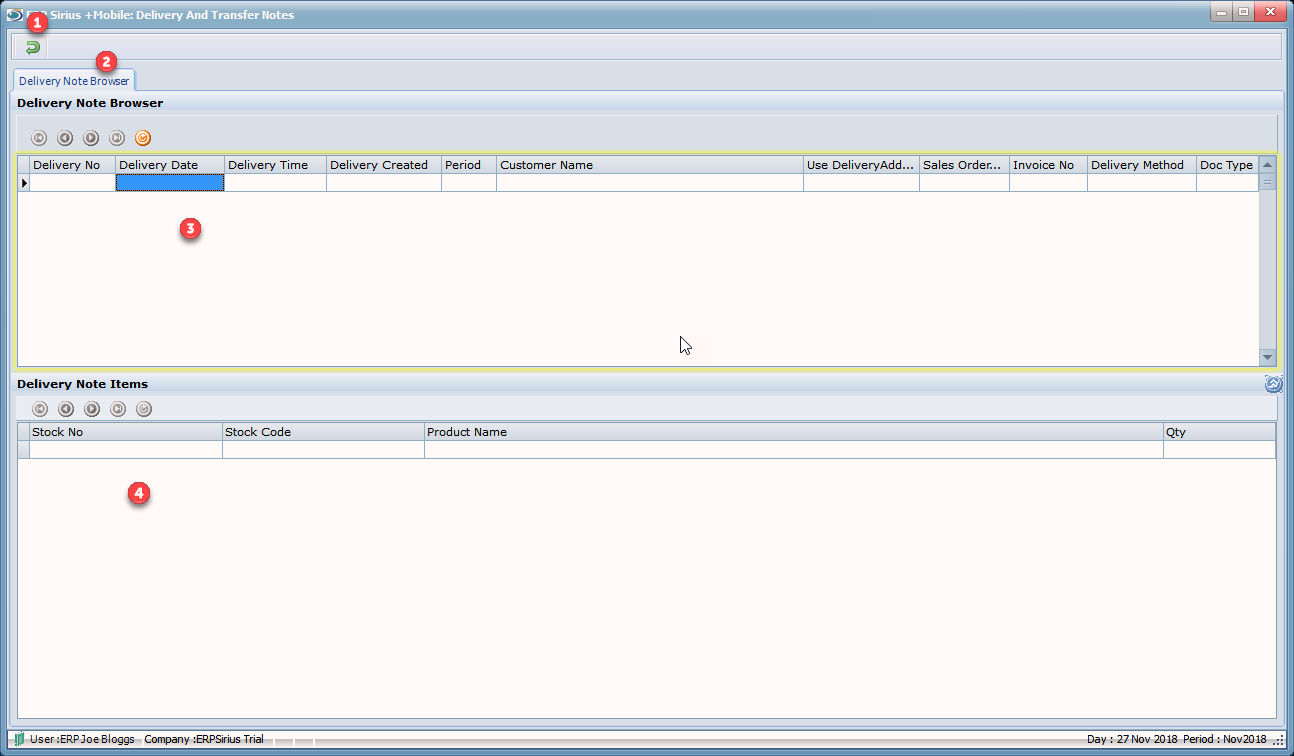The width and height of the screenshot is (1294, 756).
Task: Click 'Period : Nov2018' in status bar
Action: [1225, 739]
